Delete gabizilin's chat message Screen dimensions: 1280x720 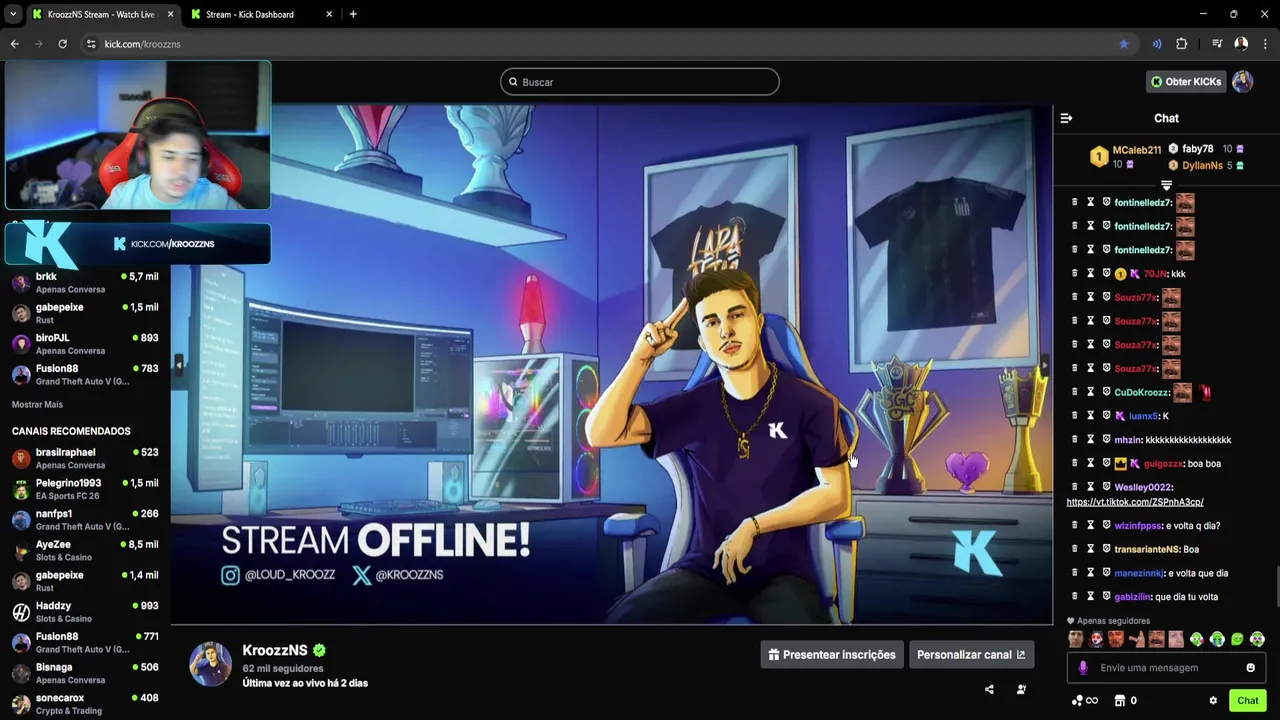pyautogui.click(x=1075, y=597)
